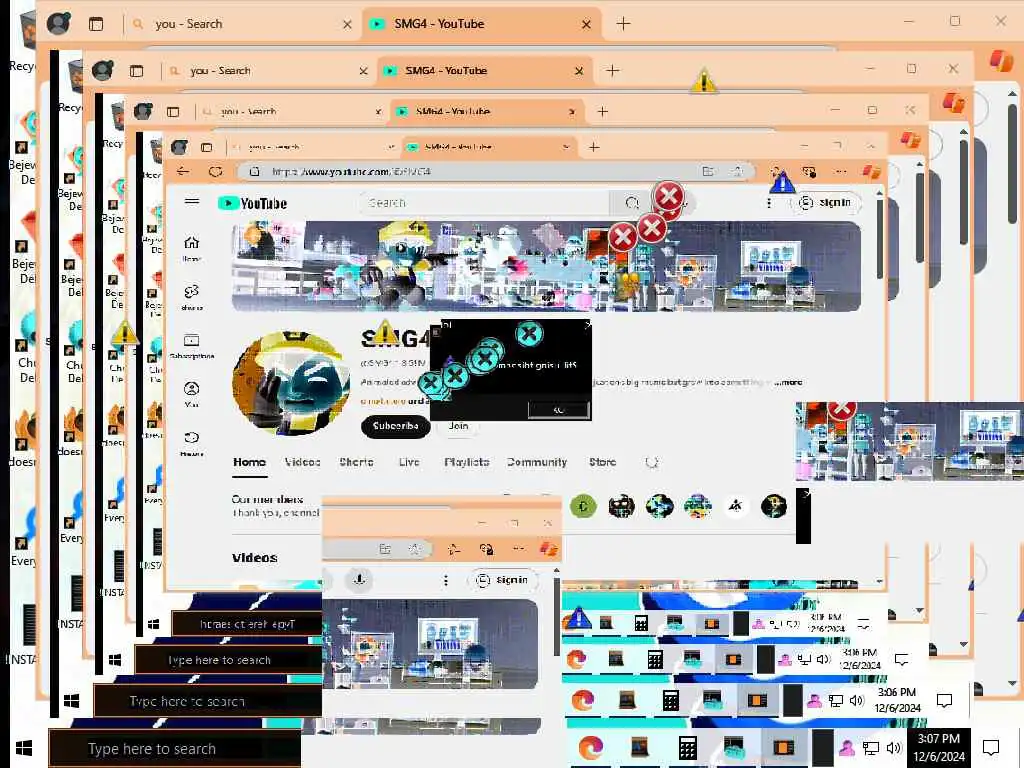The height and width of the screenshot is (768, 1024).
Task: Open notification center on bottom taskbar
Action: (x=991, y=748)
